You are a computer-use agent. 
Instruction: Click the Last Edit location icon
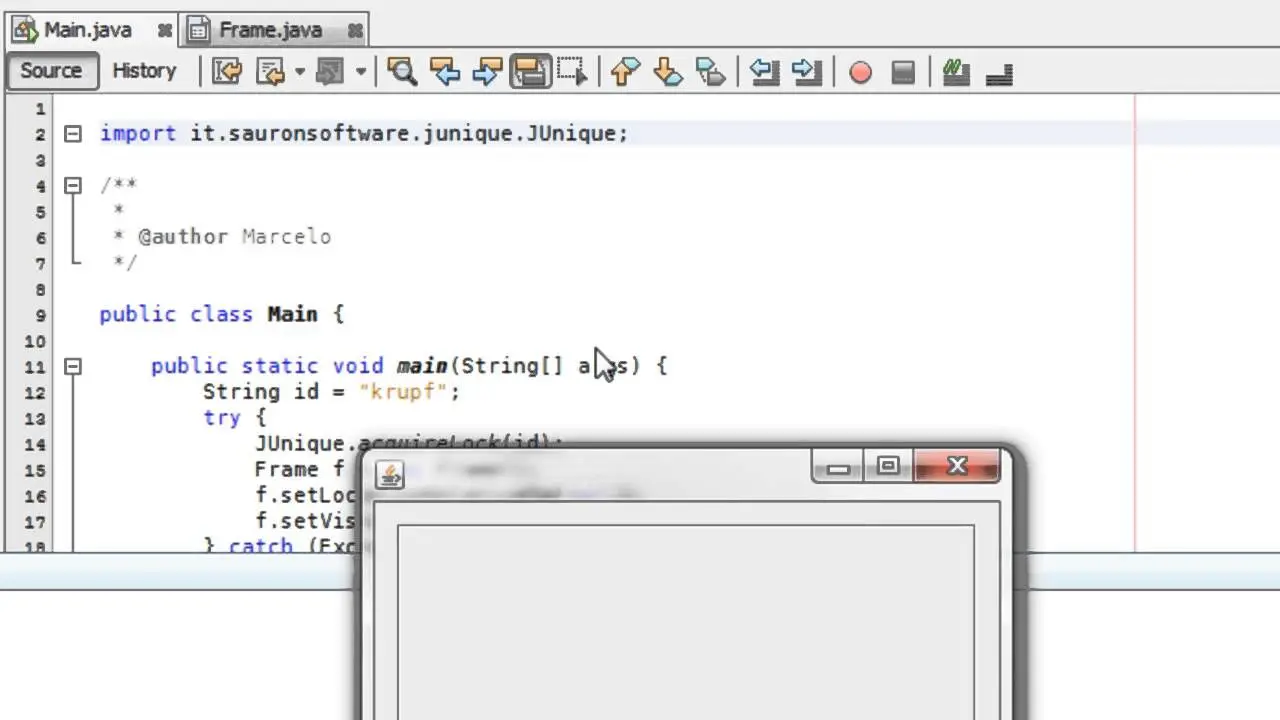(x=228, y=72)
